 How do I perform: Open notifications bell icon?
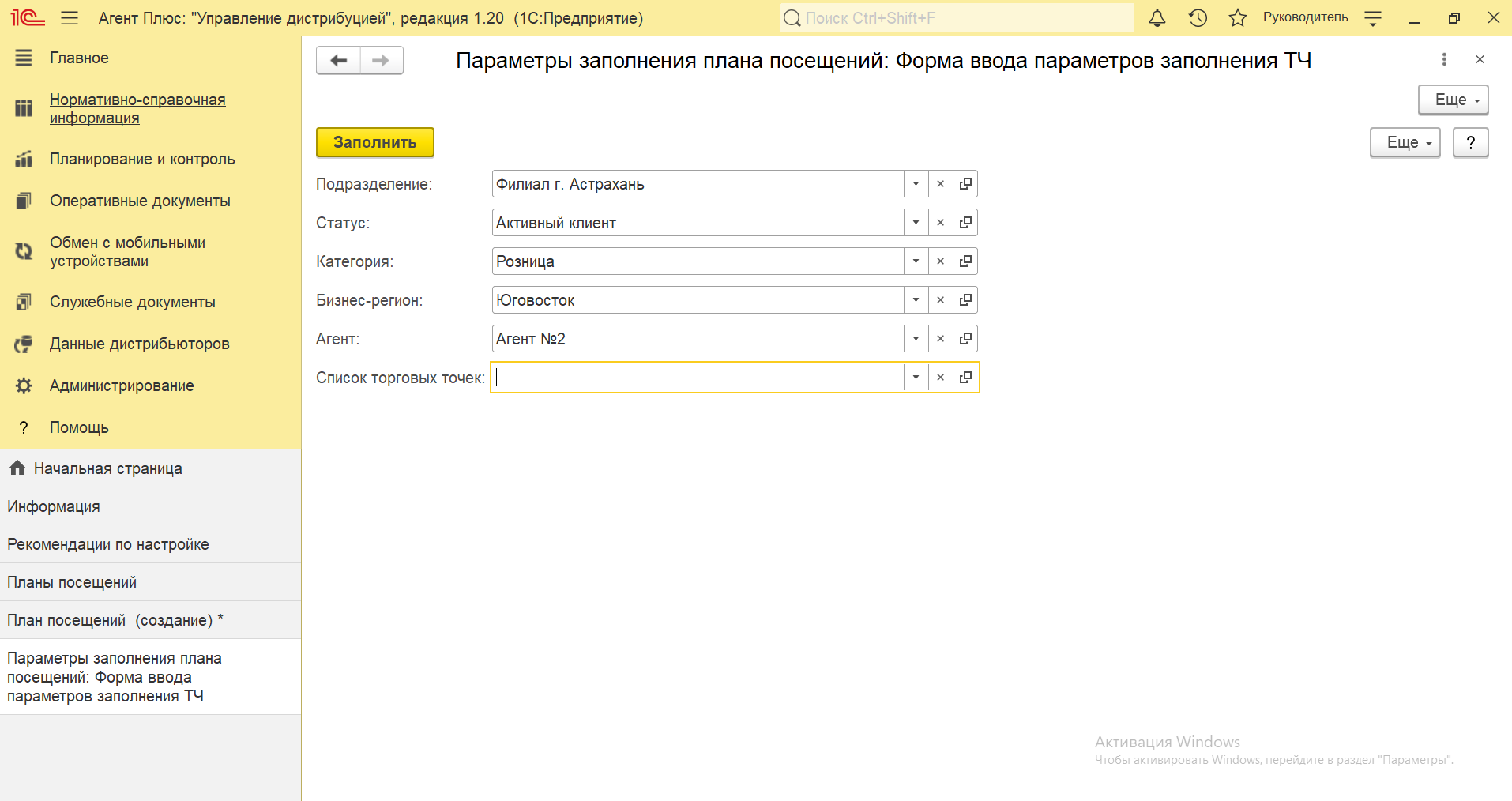pos(1157,17)
